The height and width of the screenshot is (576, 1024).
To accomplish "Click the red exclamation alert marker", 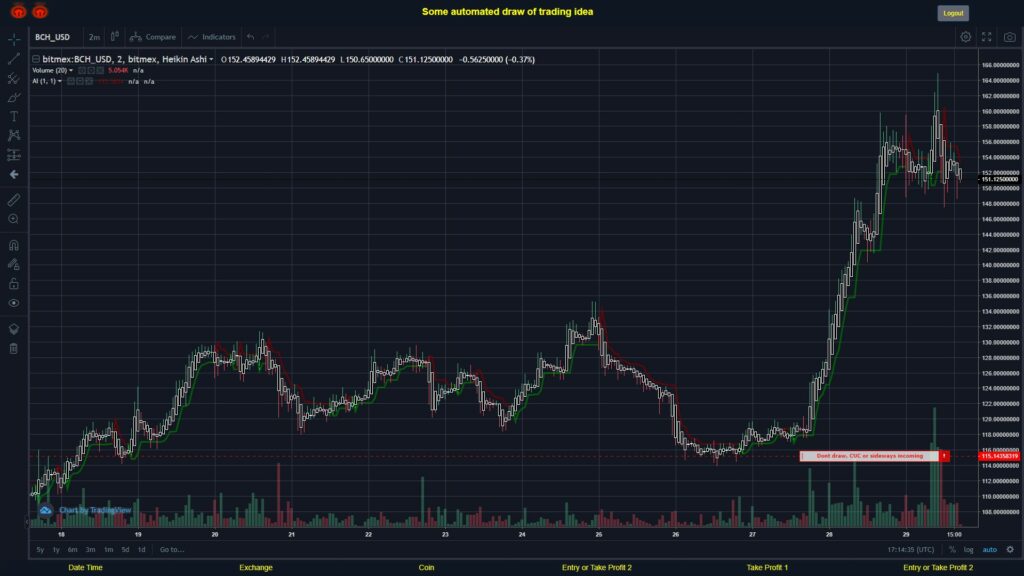I will 944,456.
